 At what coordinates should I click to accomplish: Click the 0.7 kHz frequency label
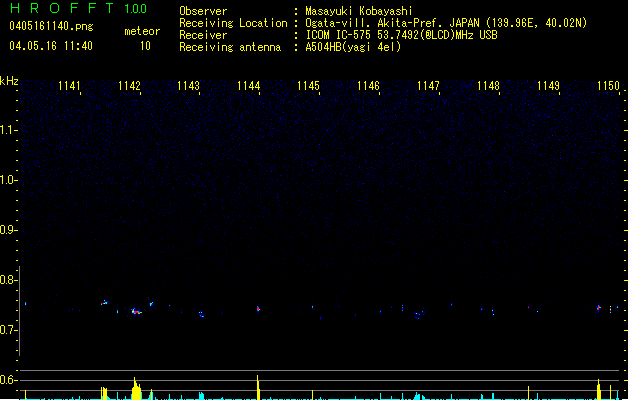point(8,330)
